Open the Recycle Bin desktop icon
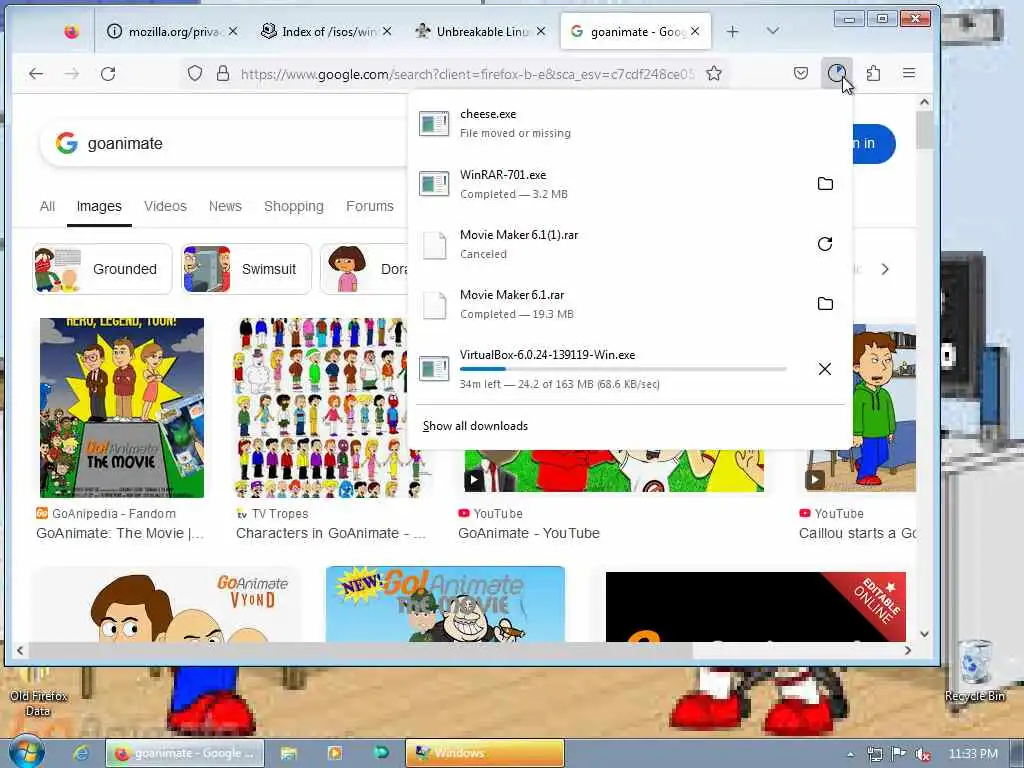This screenshot has height=768, width=1024. (975, 671)
